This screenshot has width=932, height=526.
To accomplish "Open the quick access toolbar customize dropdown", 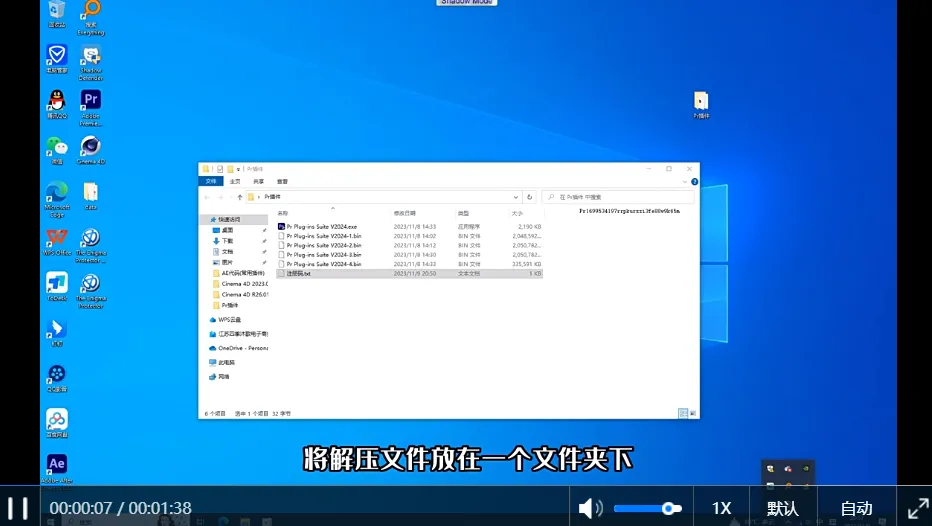I will (x=238, y=169).
